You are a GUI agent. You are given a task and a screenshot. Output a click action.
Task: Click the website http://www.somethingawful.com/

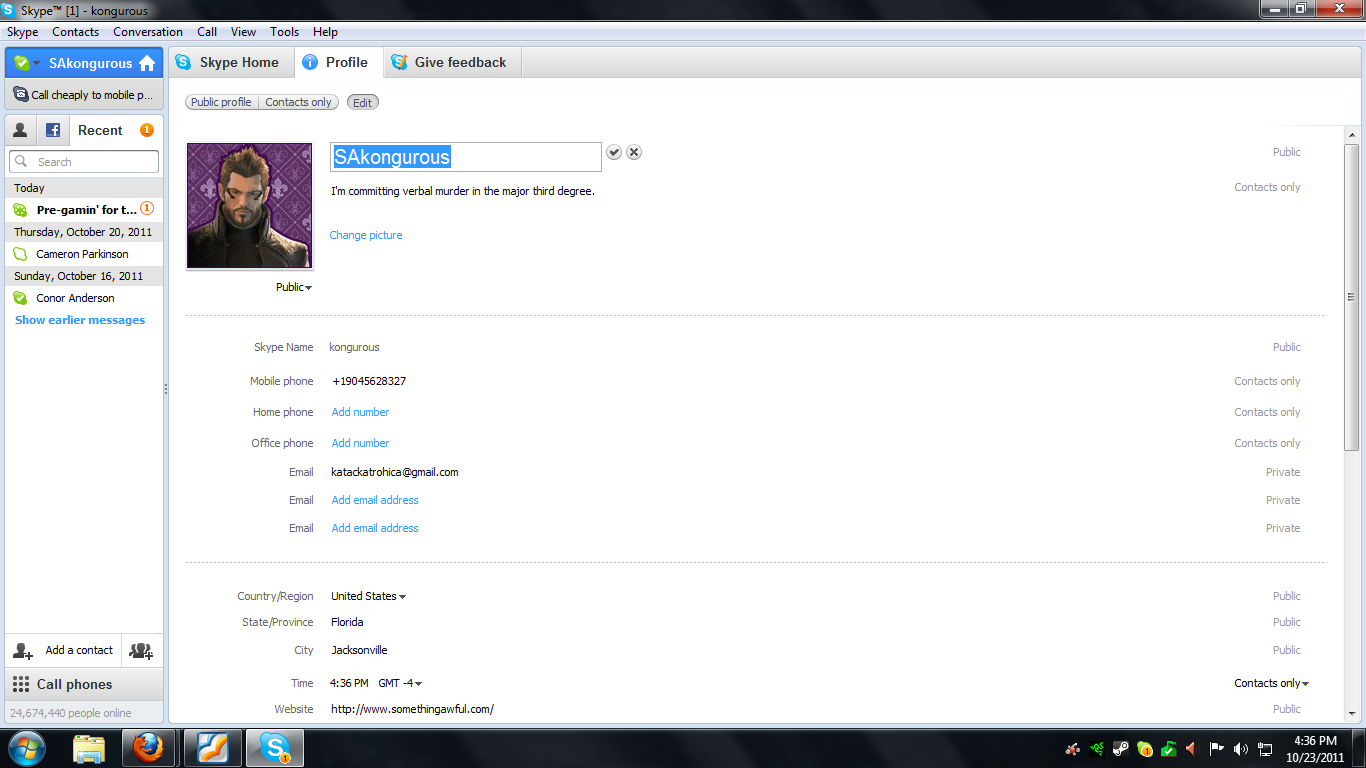coord(413,709)
